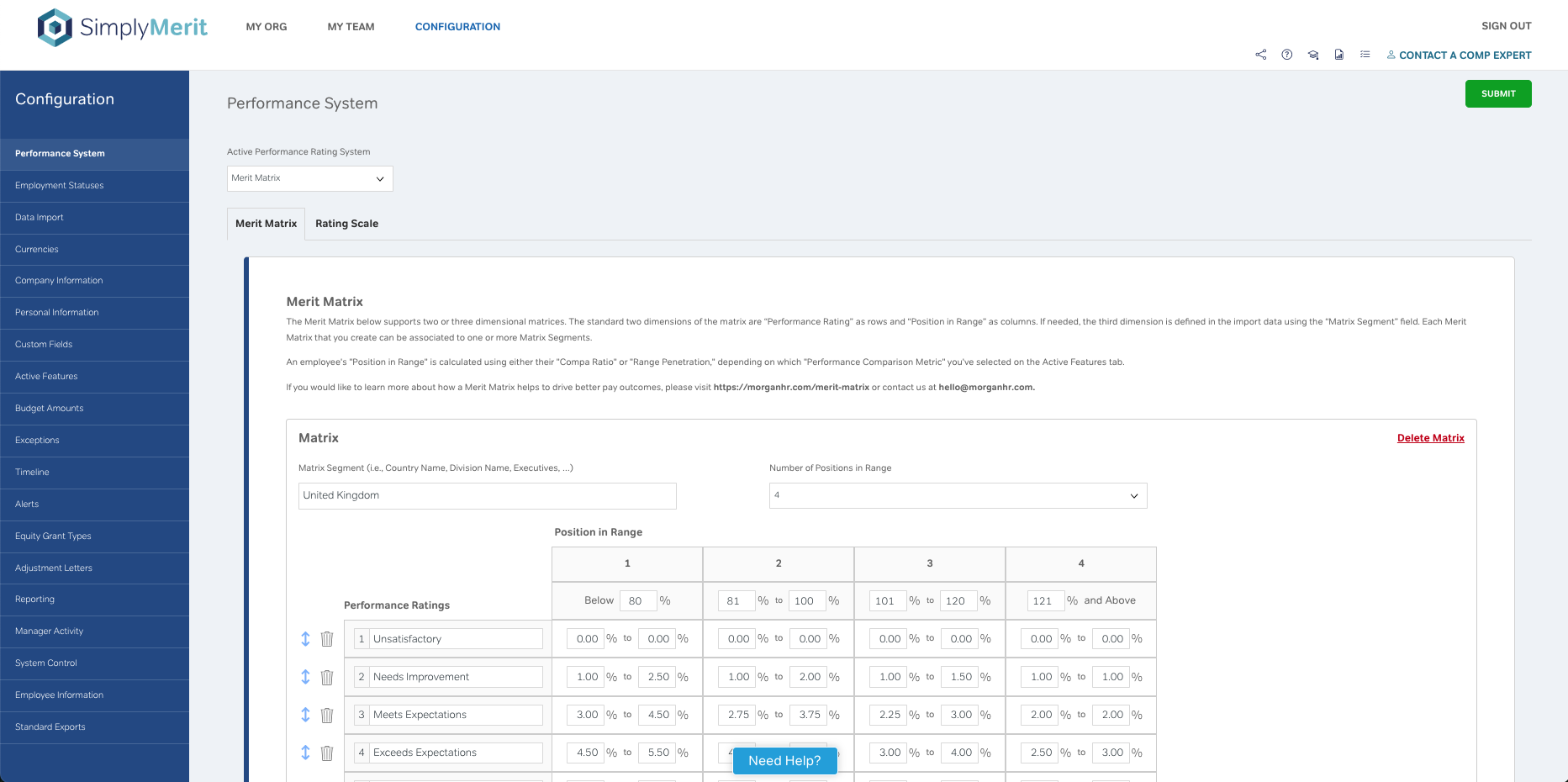Viewport: 1568px width, 782px height.
Task: Go to Exceptions page
Action: (x=94, y=441)
